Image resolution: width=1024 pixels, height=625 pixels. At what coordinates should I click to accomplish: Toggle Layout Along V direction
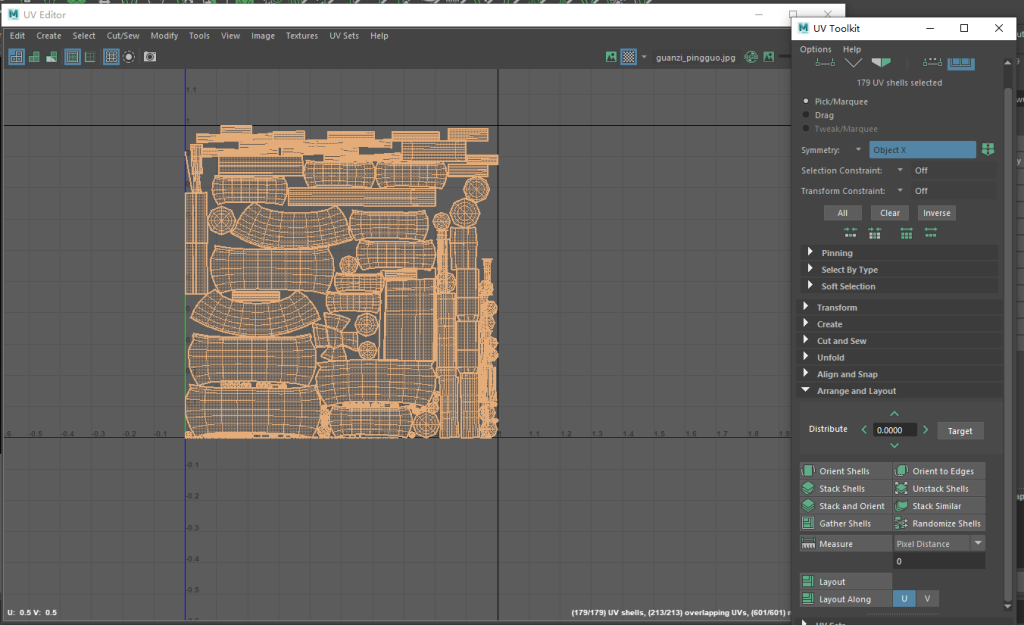[x=927, y=599]
